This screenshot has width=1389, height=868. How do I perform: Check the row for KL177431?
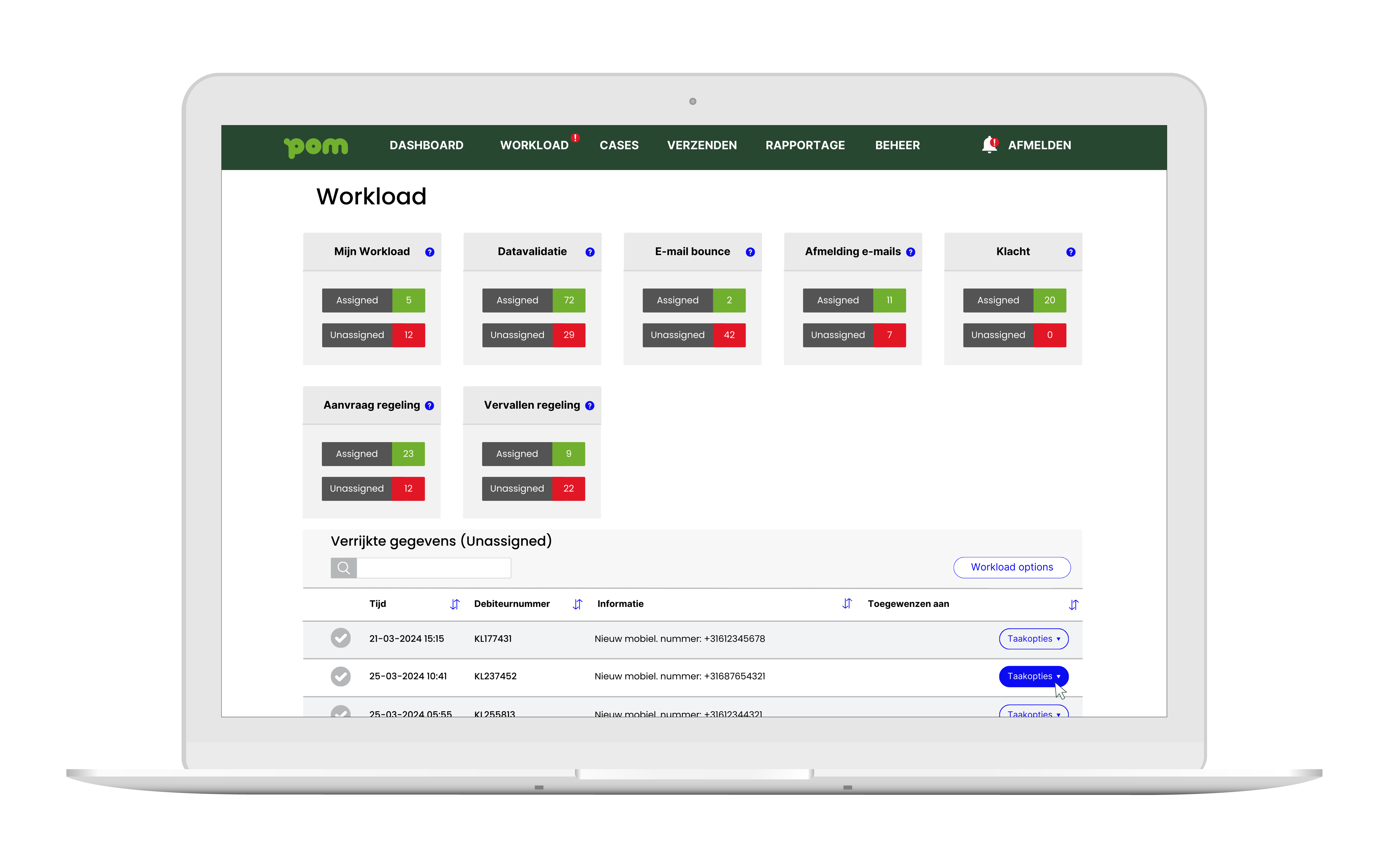340,638
